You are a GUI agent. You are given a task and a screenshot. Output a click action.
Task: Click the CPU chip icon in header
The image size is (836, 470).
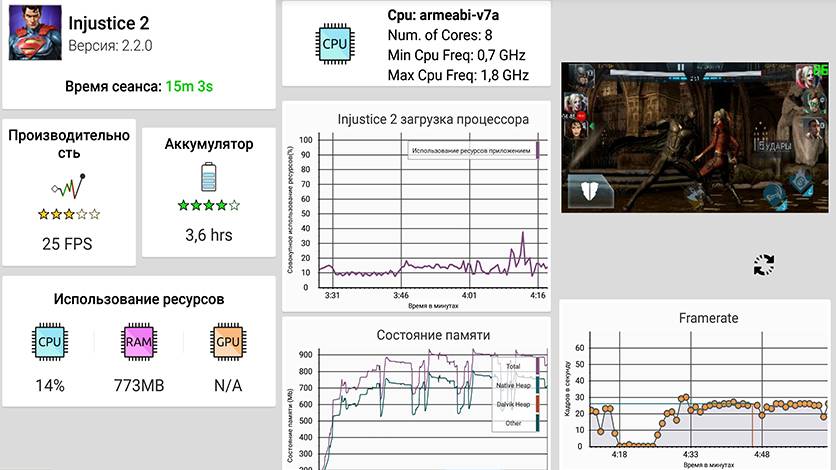pos(335,44)
